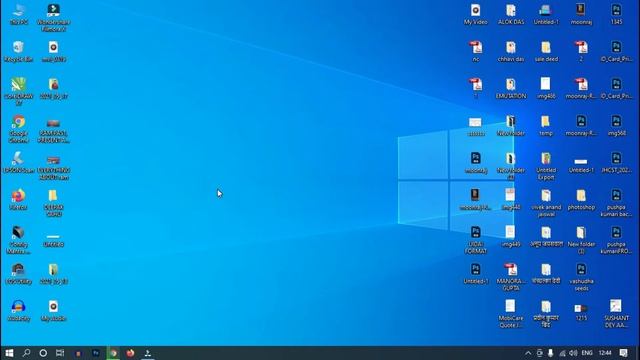The width and height of the screenshot is (640, 360).
Task: Switch to Chrome in the taskbar
Action: [113, 353]
